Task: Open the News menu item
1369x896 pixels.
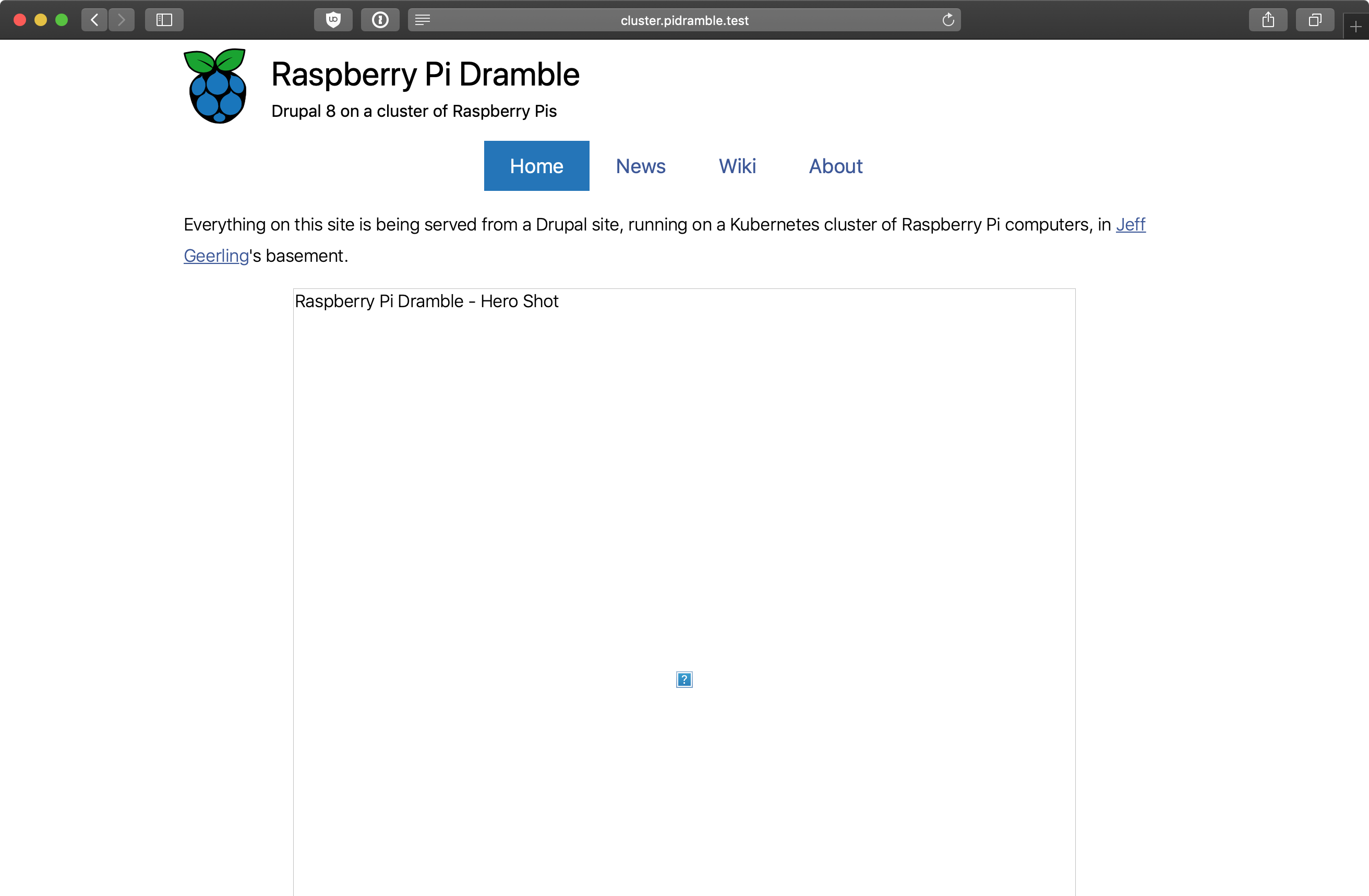Action: [x=640, y=166]
